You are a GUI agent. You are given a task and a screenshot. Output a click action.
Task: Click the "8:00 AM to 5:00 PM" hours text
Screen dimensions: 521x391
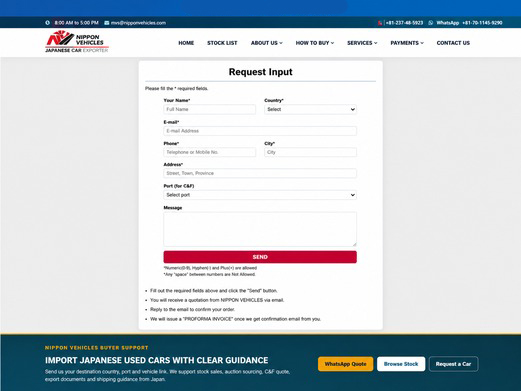[76, 23]
